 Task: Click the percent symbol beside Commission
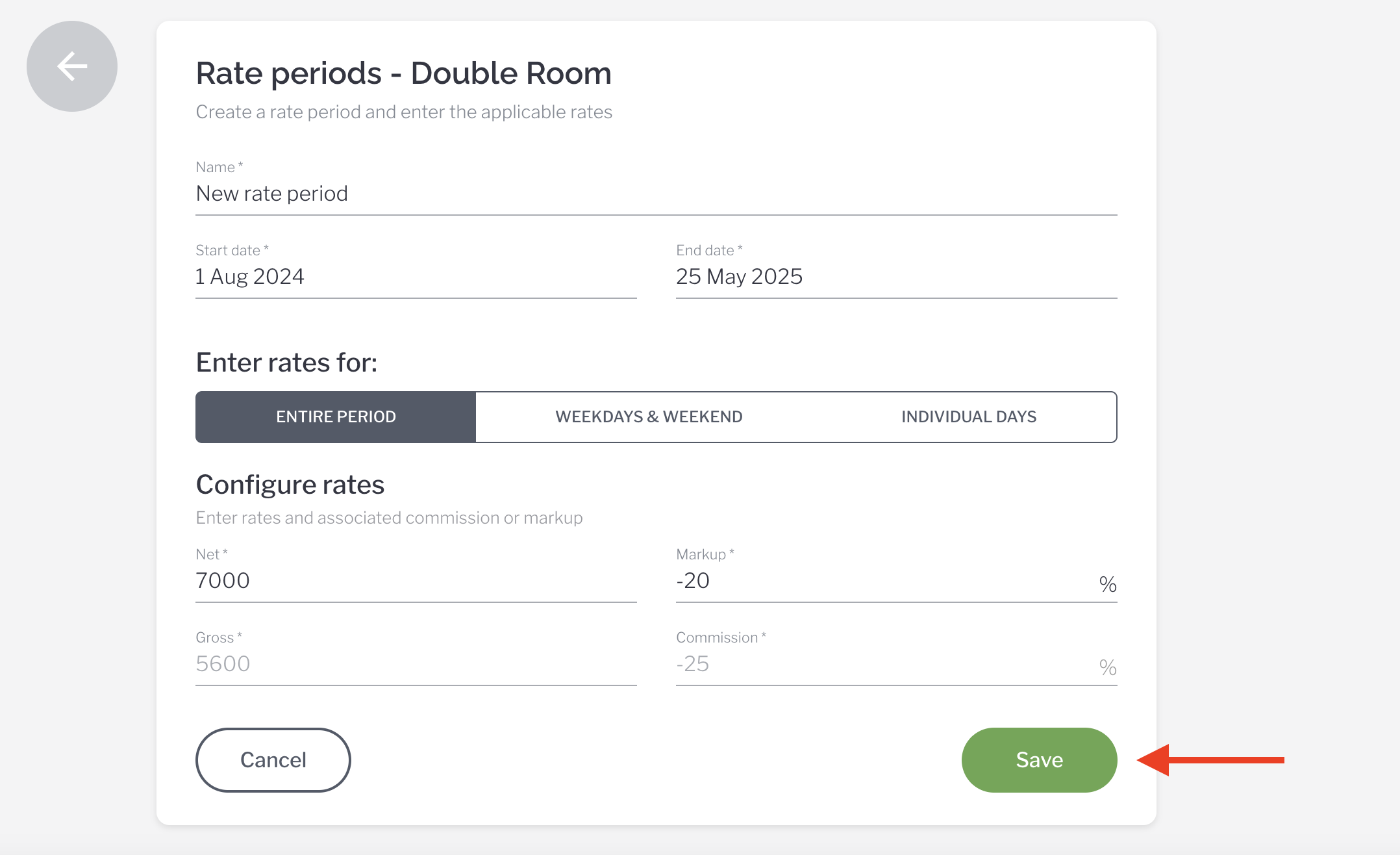tap(1108, 668)
